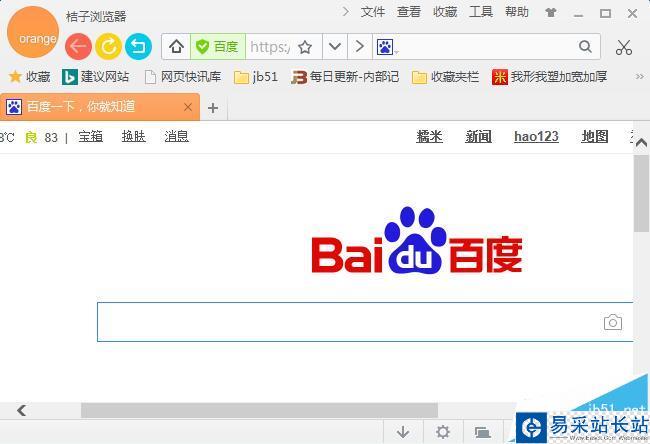
Task: Click the horizontal scrollbar left arrow
Action: 22,410
